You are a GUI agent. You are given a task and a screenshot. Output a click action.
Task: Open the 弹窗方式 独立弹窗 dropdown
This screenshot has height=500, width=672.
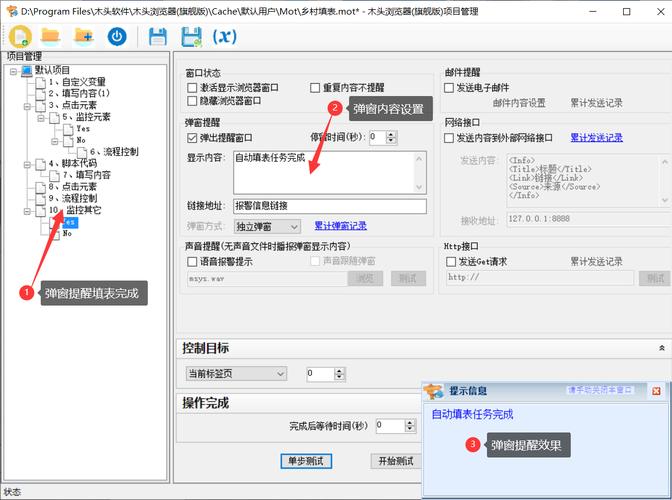pyautogui.click(x=267, y=227)
